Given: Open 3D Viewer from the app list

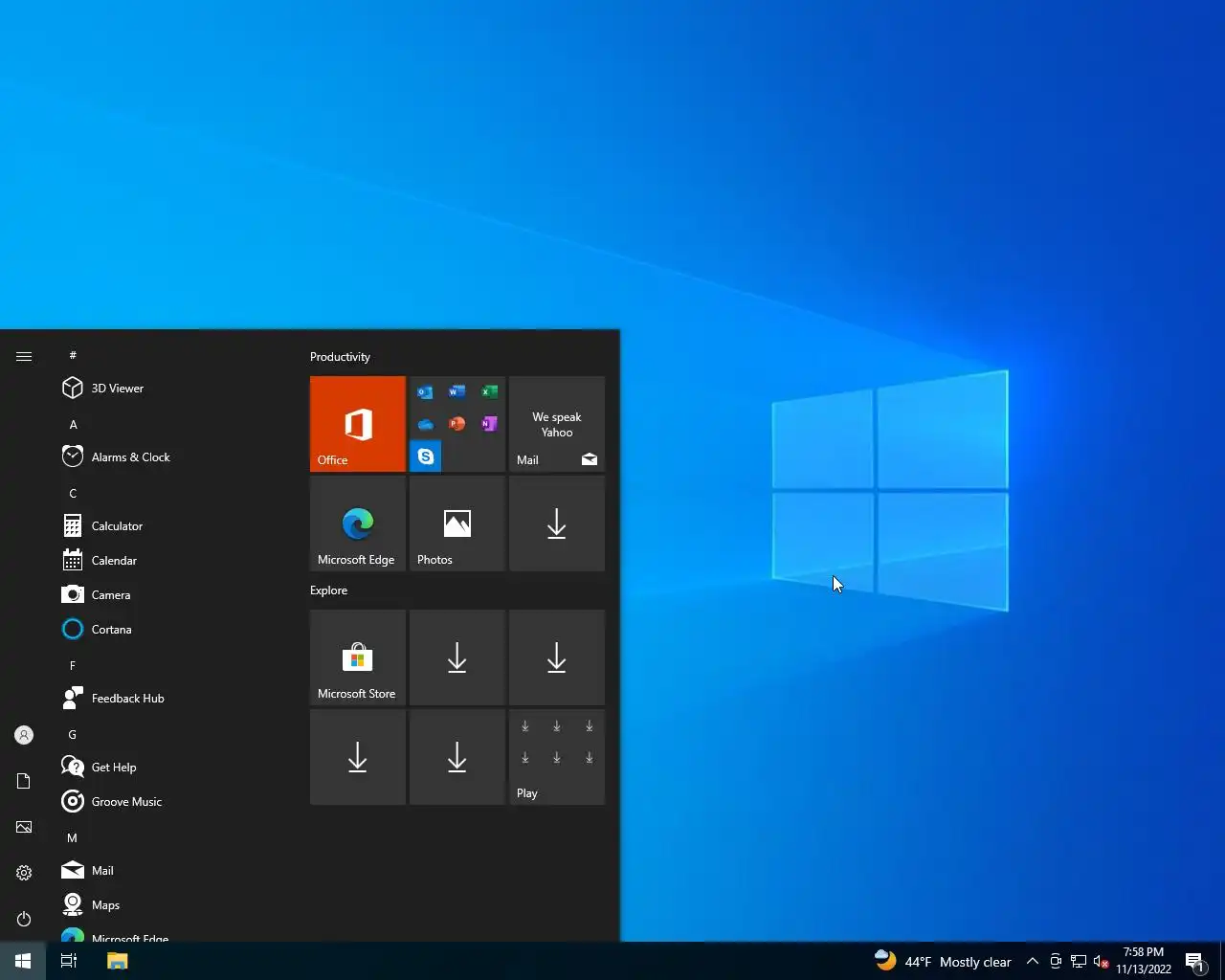Looking at the screenshot, I should click(x=170, y=389).
